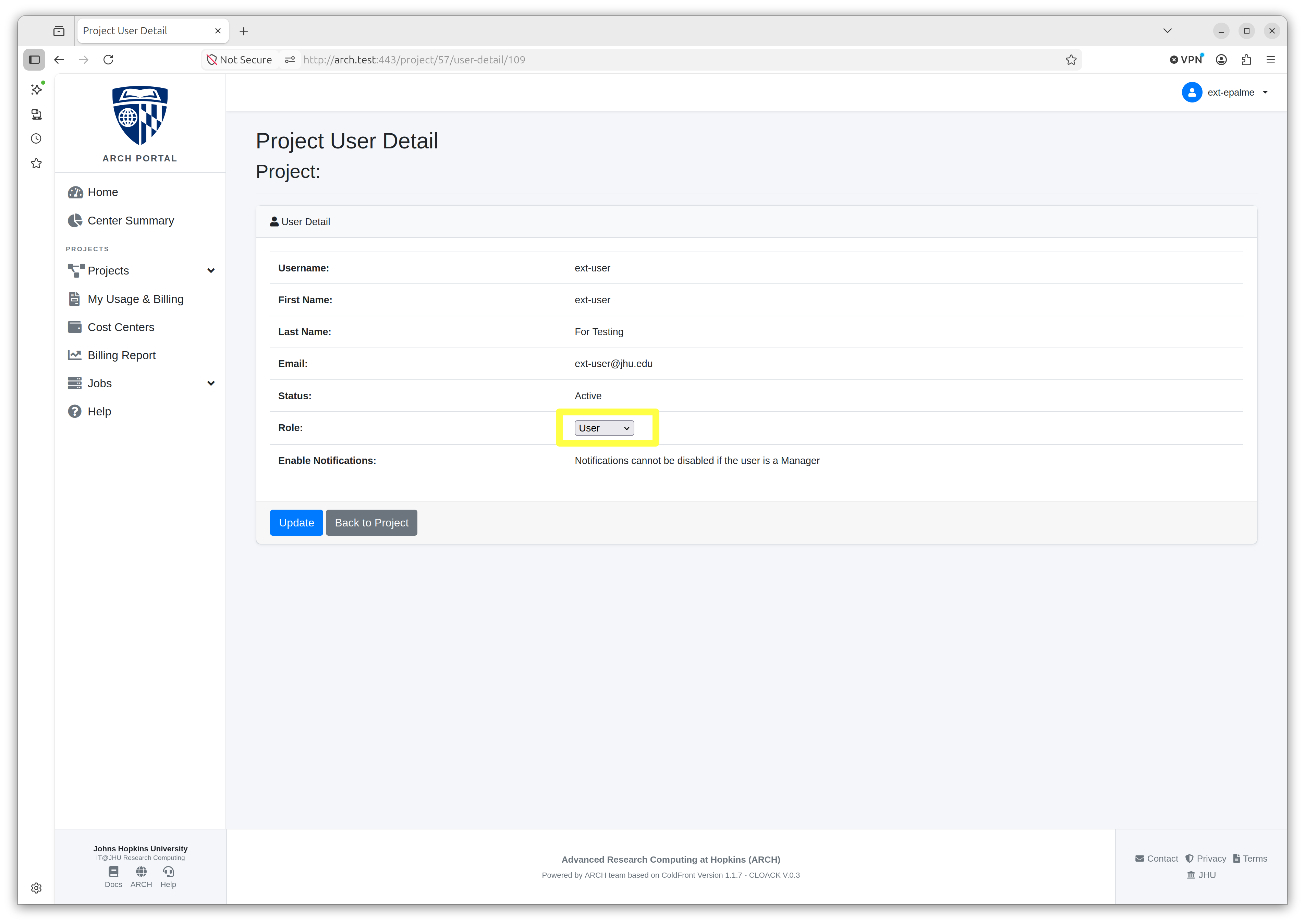1305x924 pixels.
Task: Toggle the browser sidebar panel
Action: click(34, 60)
